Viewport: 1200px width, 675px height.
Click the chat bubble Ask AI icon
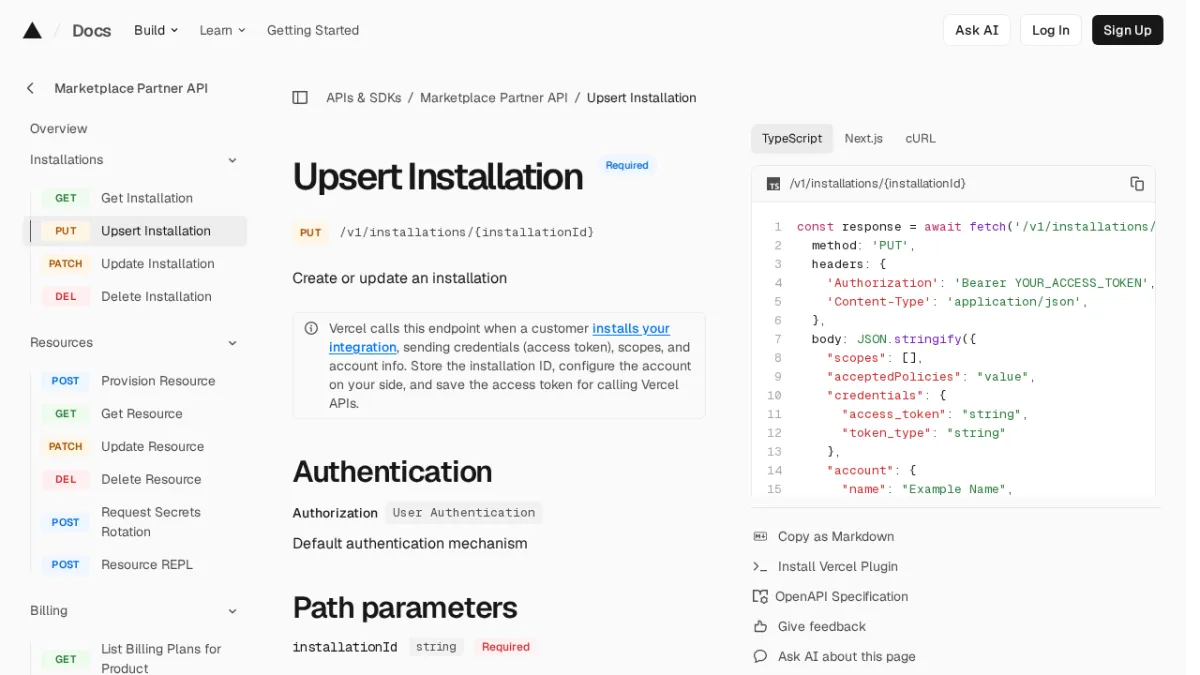coord(760,656)
